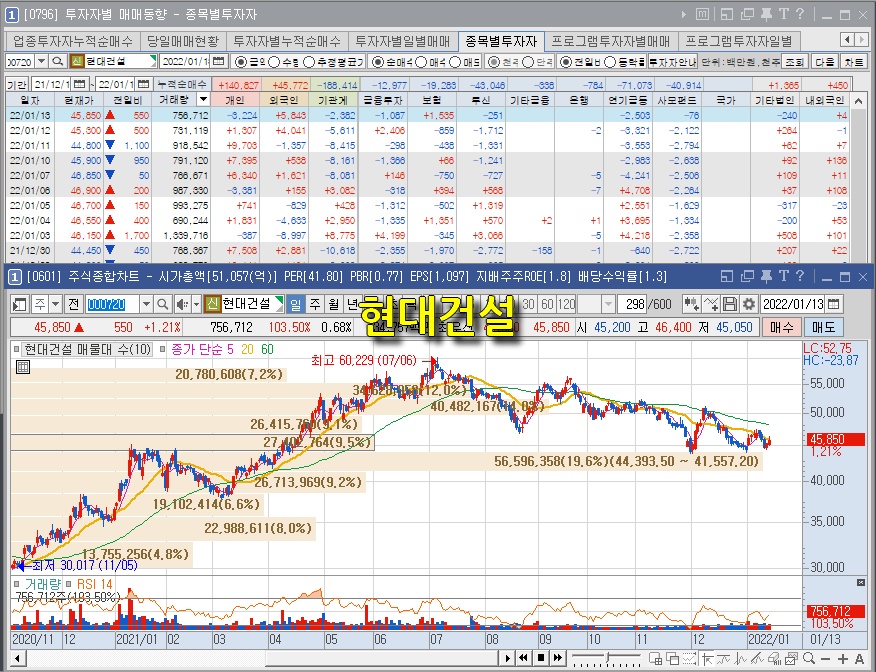Select the 금액 radio button
Image resolution: width=876 pixels, height=672 pixels.
point(241,62)
